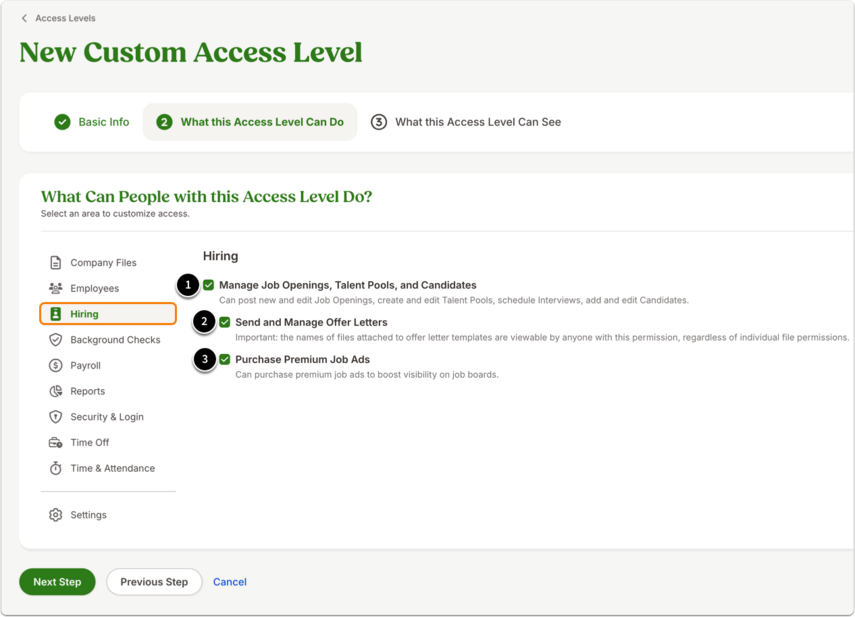Uncheck Manage Job Openings, Talent Pools, and Candidates
The width and height of the screenshot is (855, 617).
208,285
